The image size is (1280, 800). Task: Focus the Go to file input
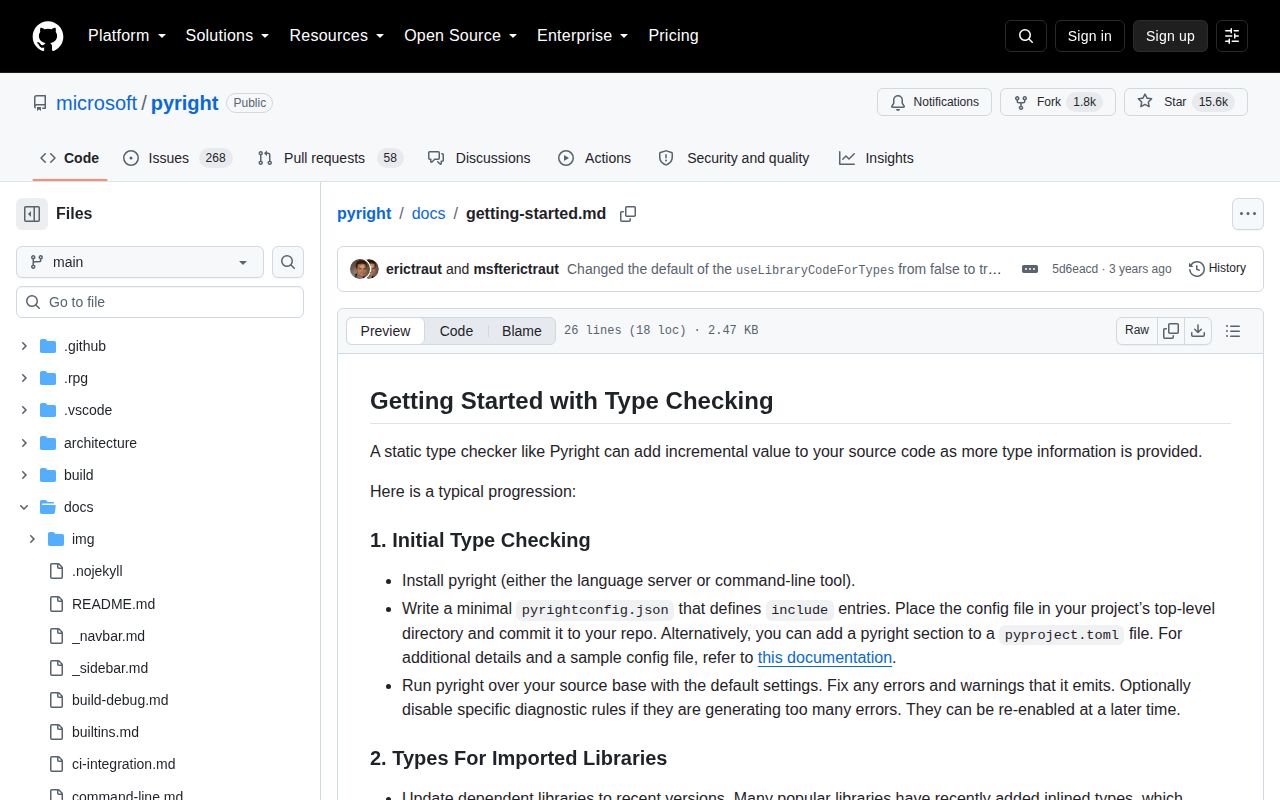click(x=160, y=302)
